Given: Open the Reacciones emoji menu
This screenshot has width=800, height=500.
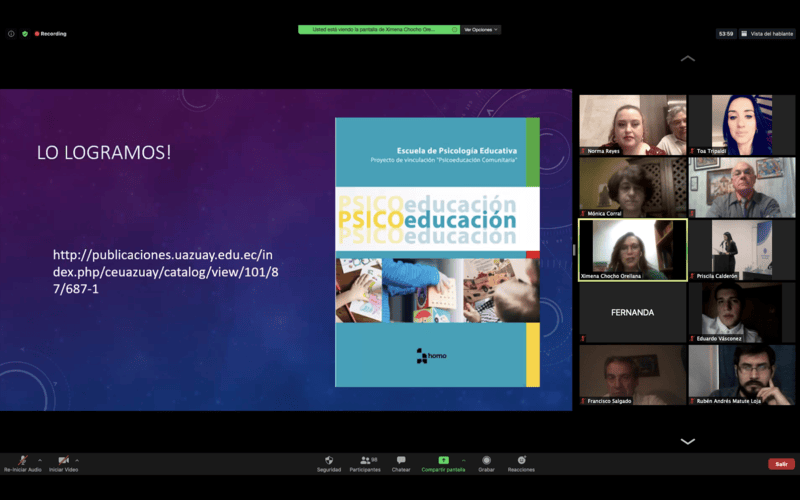Looking at the screenshot, I should click(521, 463).
